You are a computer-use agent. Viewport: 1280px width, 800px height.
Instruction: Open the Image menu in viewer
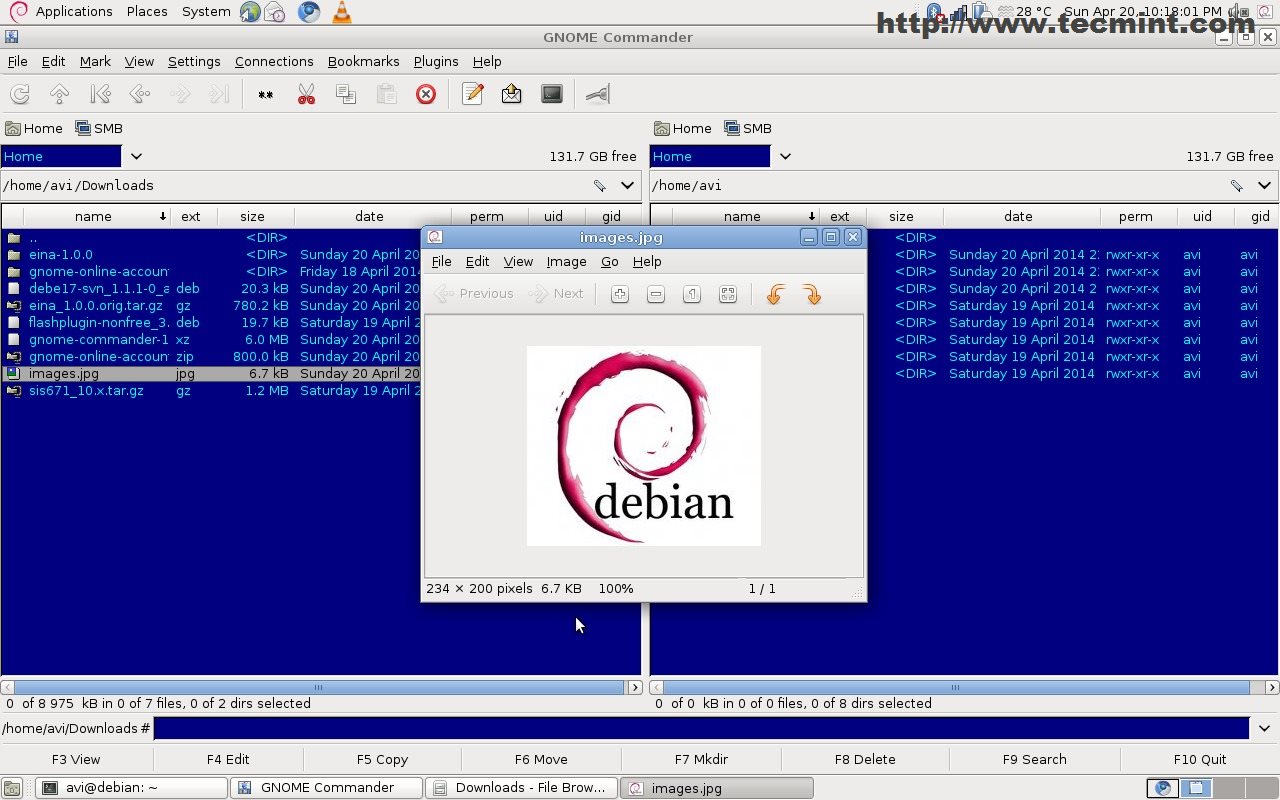(566, 261)
